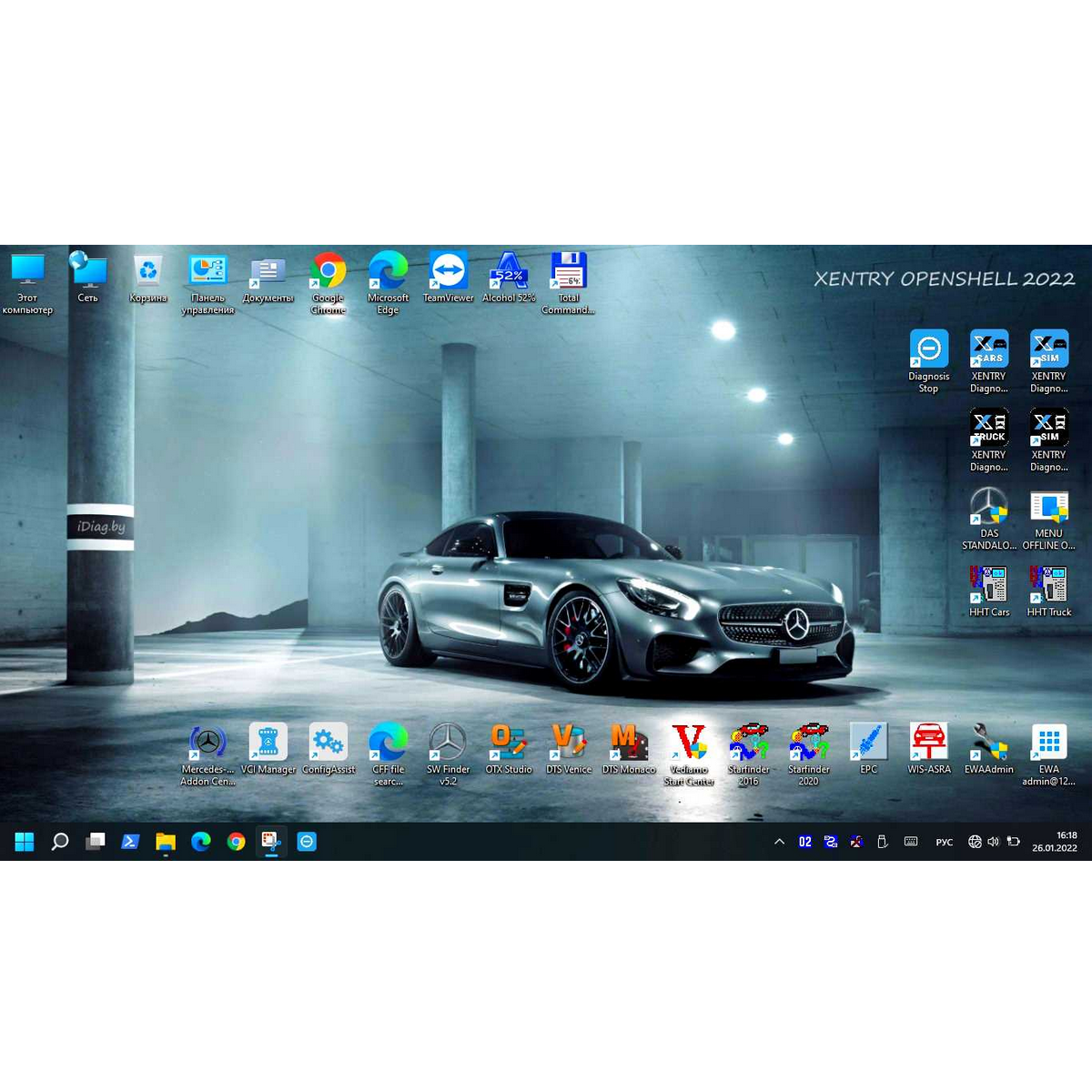Open Vediamo Start Center
1092x1092 pixels.
pos(689,742)
